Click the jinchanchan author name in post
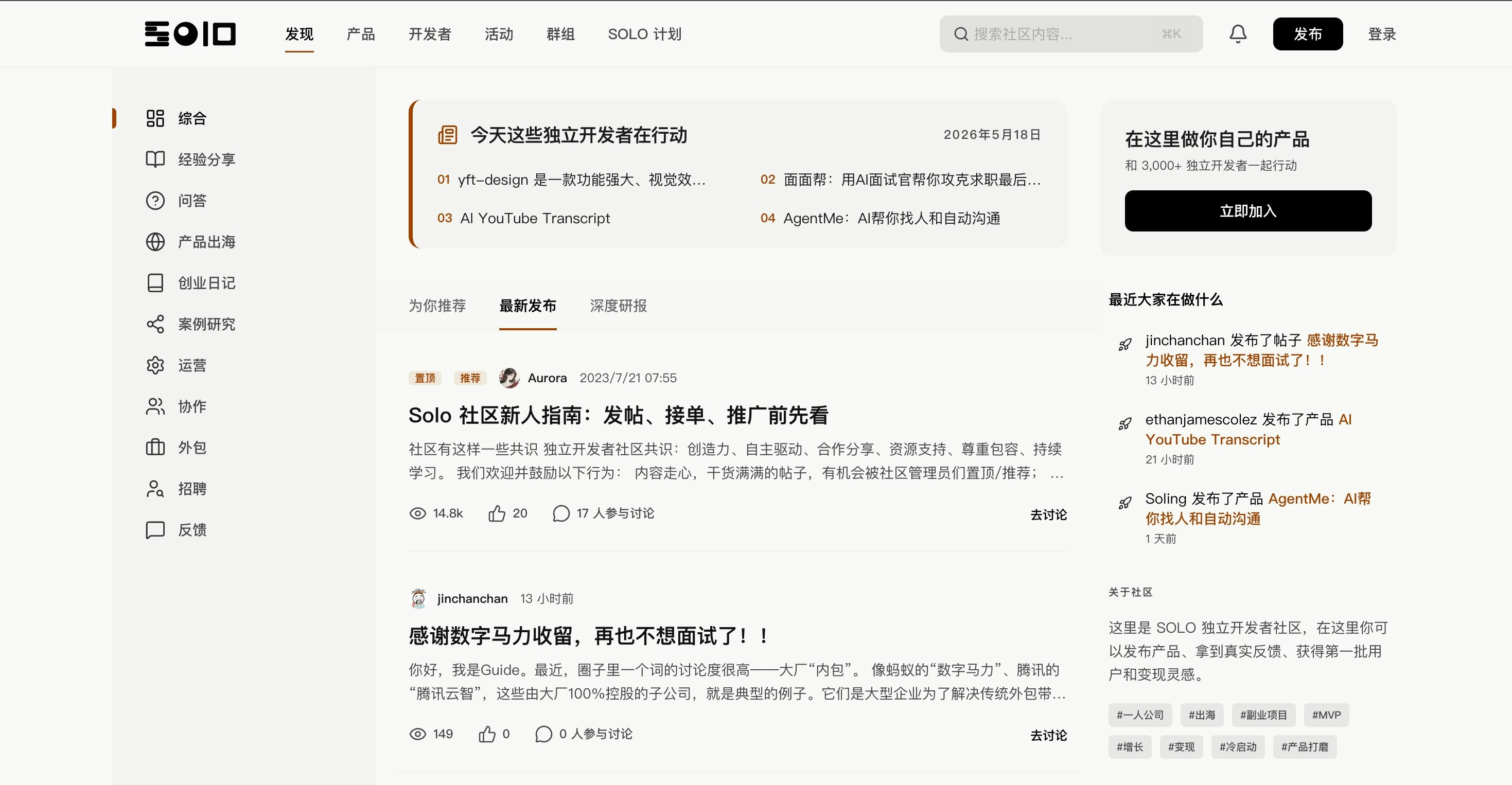 (472, 598)
